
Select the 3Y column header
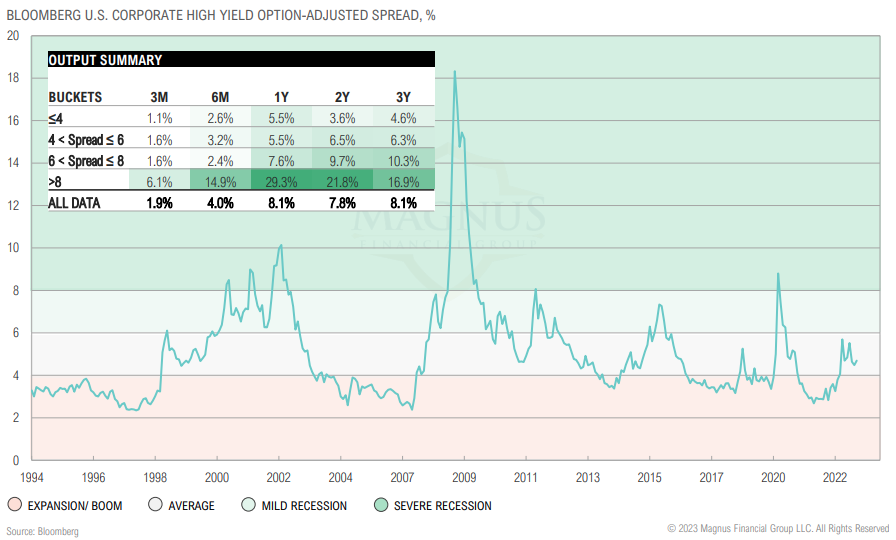click(x=403, y=97)
